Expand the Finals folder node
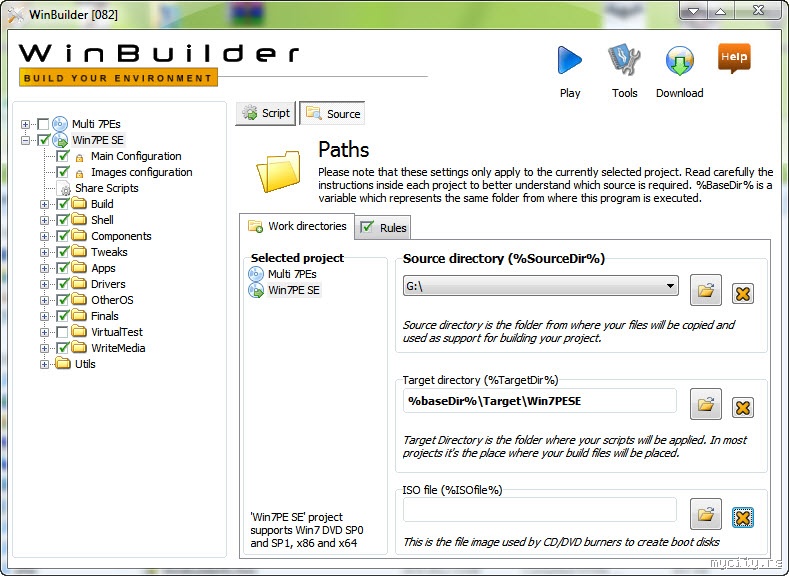Screen dimensions: 789x576 (44, 316)
